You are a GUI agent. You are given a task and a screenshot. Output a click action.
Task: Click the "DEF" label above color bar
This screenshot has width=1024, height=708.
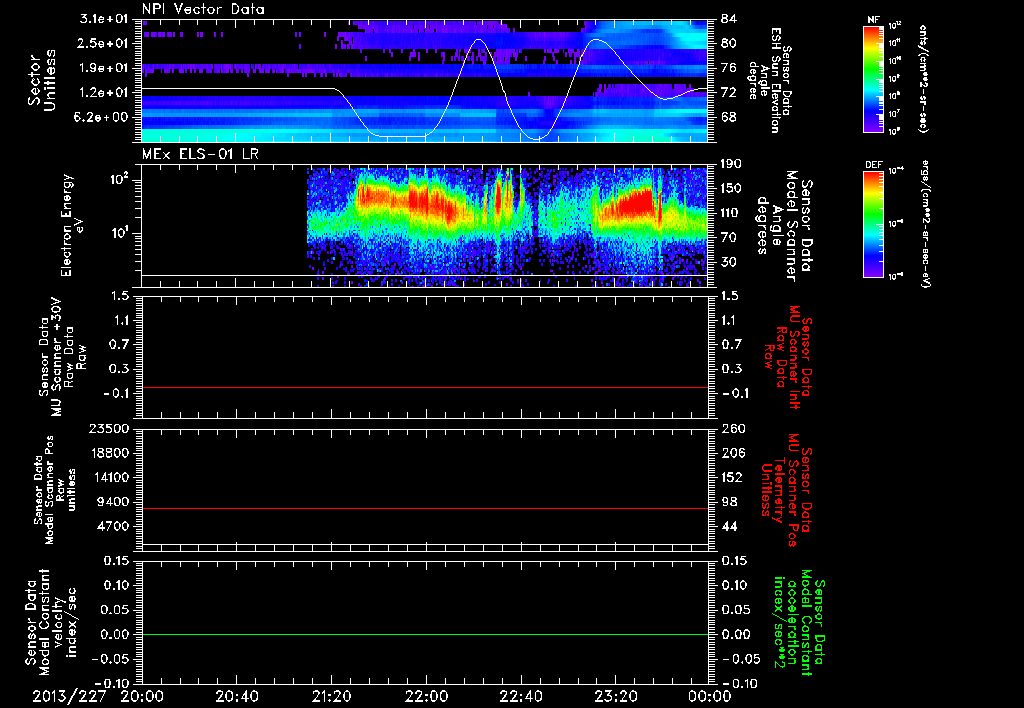(873, 165)
